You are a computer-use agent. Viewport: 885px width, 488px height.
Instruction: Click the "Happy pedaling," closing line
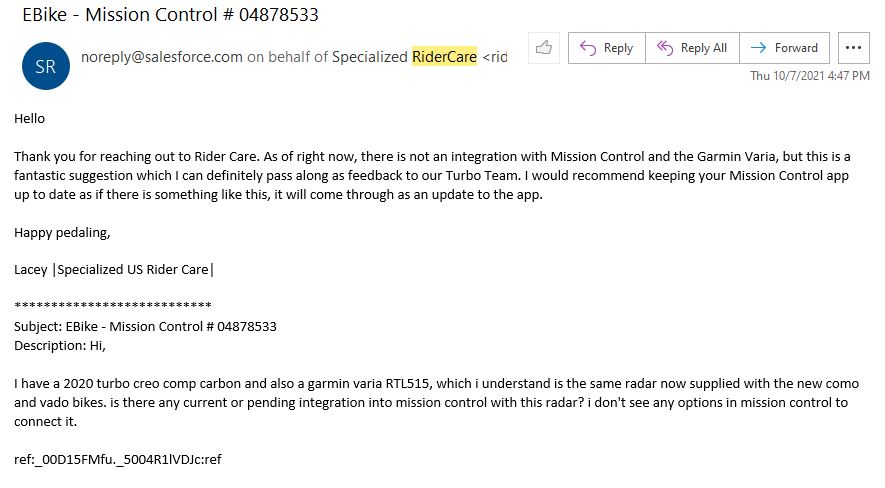pos(62,232)
